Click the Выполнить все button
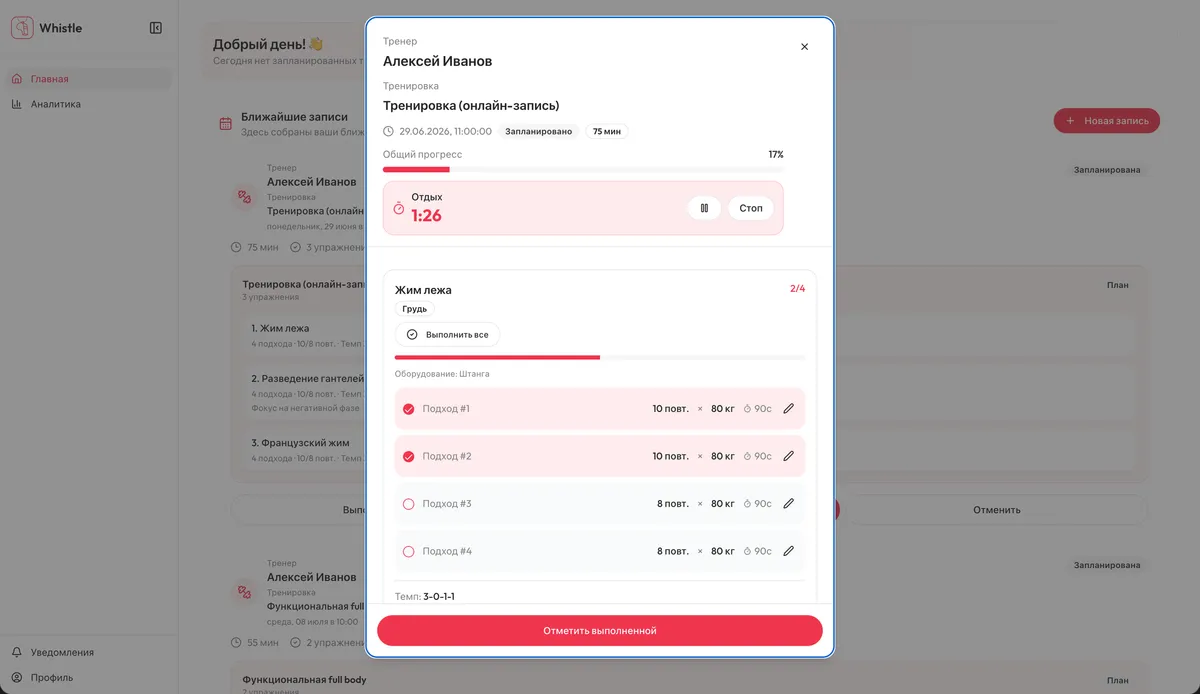The image size is (1200, 694). 447,334
